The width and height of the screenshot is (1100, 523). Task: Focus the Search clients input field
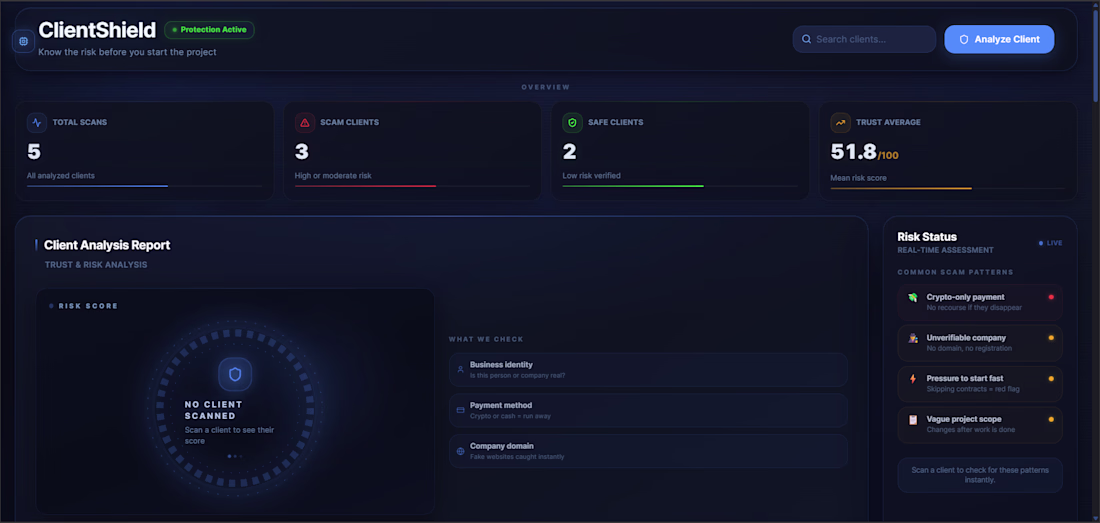[x=864, y=39]
